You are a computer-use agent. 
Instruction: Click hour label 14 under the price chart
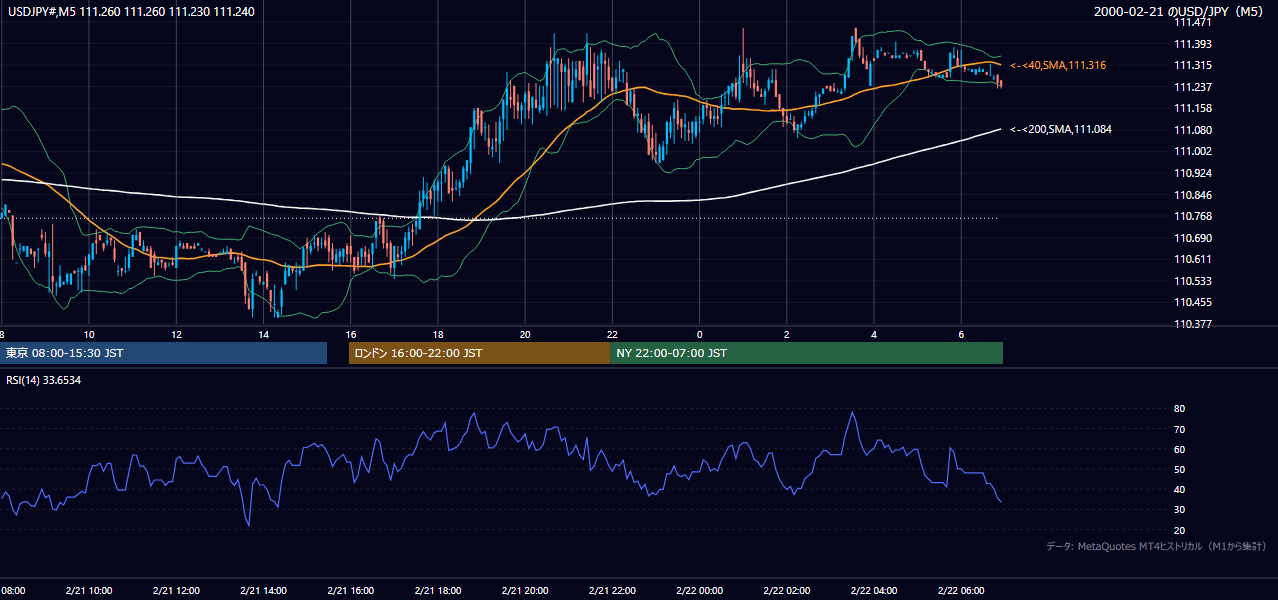pos(263,334)
